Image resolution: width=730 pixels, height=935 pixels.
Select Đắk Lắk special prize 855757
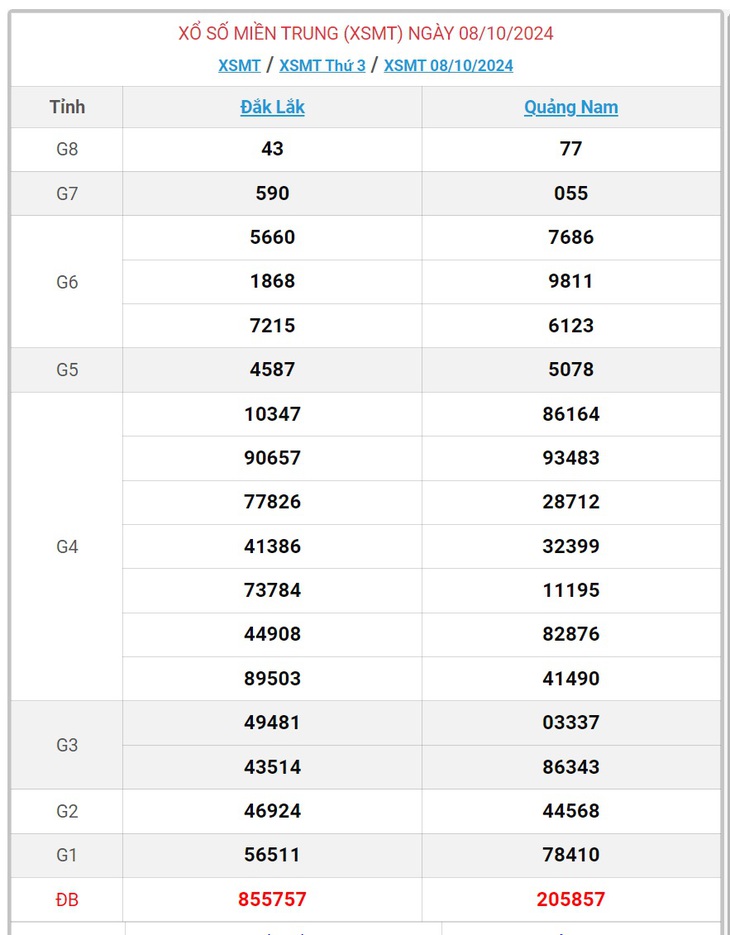[x=273, y=899]
